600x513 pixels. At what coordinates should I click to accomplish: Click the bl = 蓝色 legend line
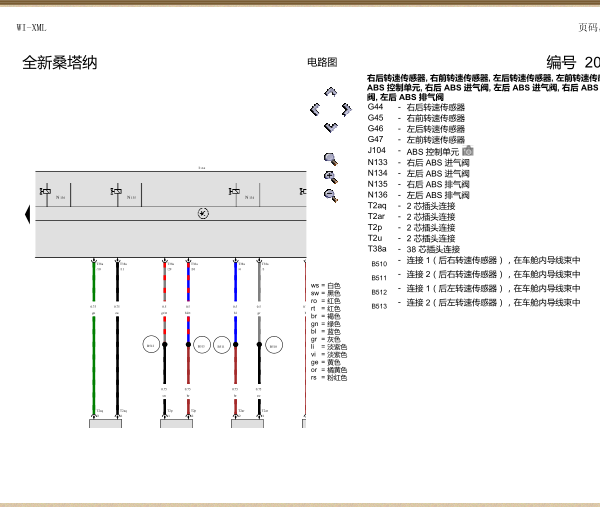click(326, 332)
